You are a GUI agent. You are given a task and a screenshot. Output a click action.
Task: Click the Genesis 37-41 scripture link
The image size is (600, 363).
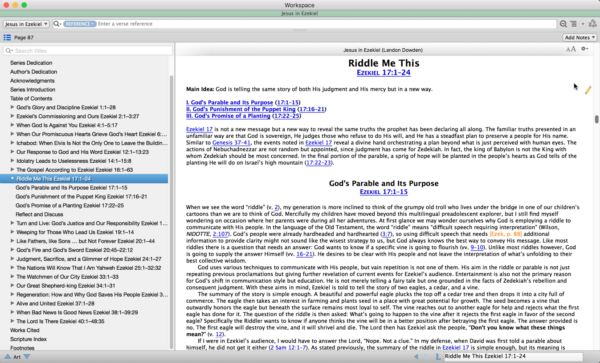[x=231, y=143]
